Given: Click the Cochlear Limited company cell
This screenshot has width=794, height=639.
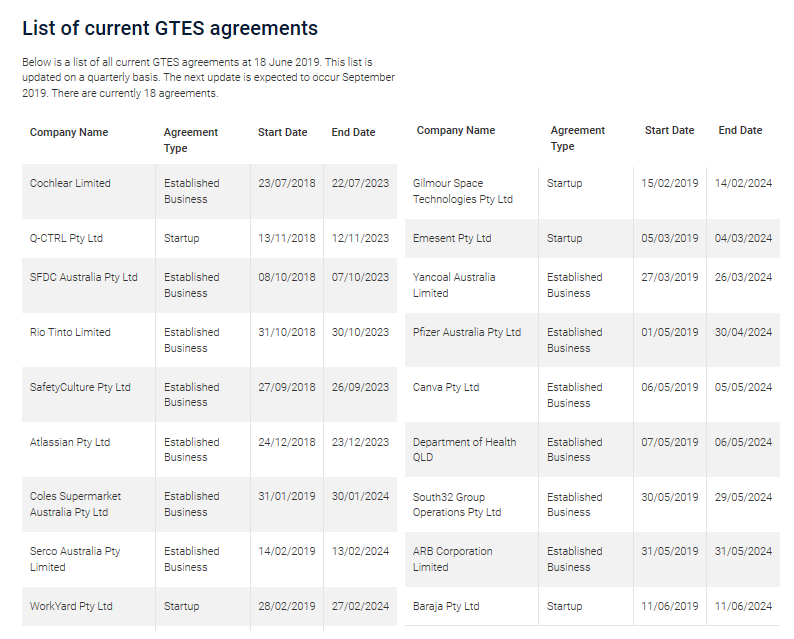Looking at the screenshot, I should [70, 183].
